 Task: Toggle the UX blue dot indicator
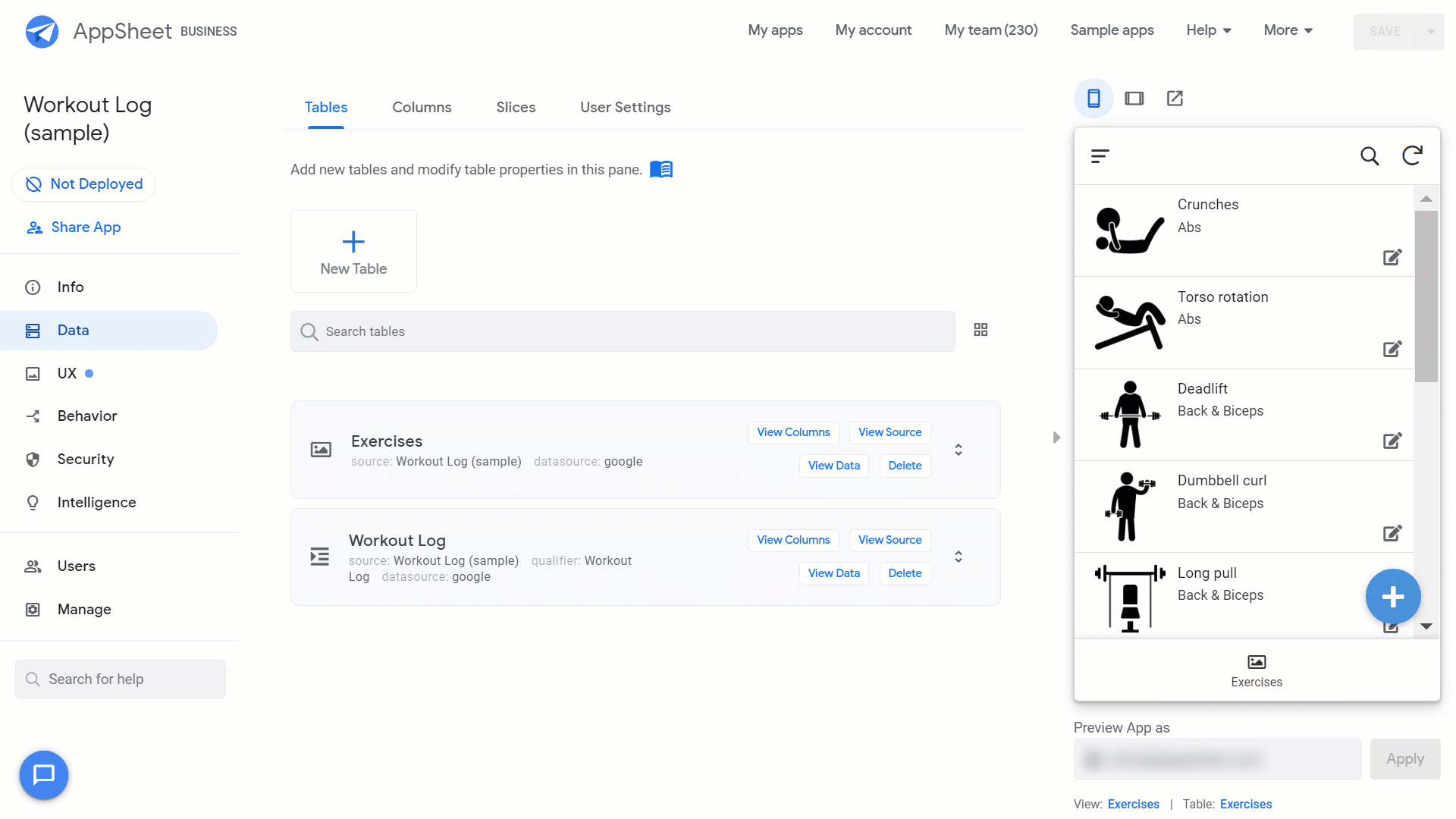tap(89, 373)
